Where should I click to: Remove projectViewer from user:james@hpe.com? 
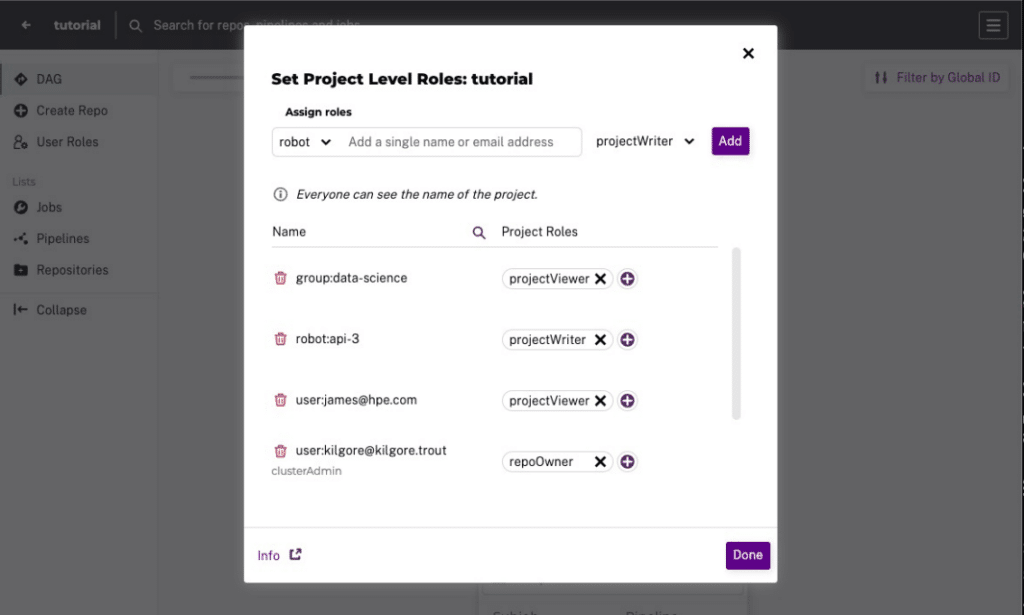coord(600,401)
